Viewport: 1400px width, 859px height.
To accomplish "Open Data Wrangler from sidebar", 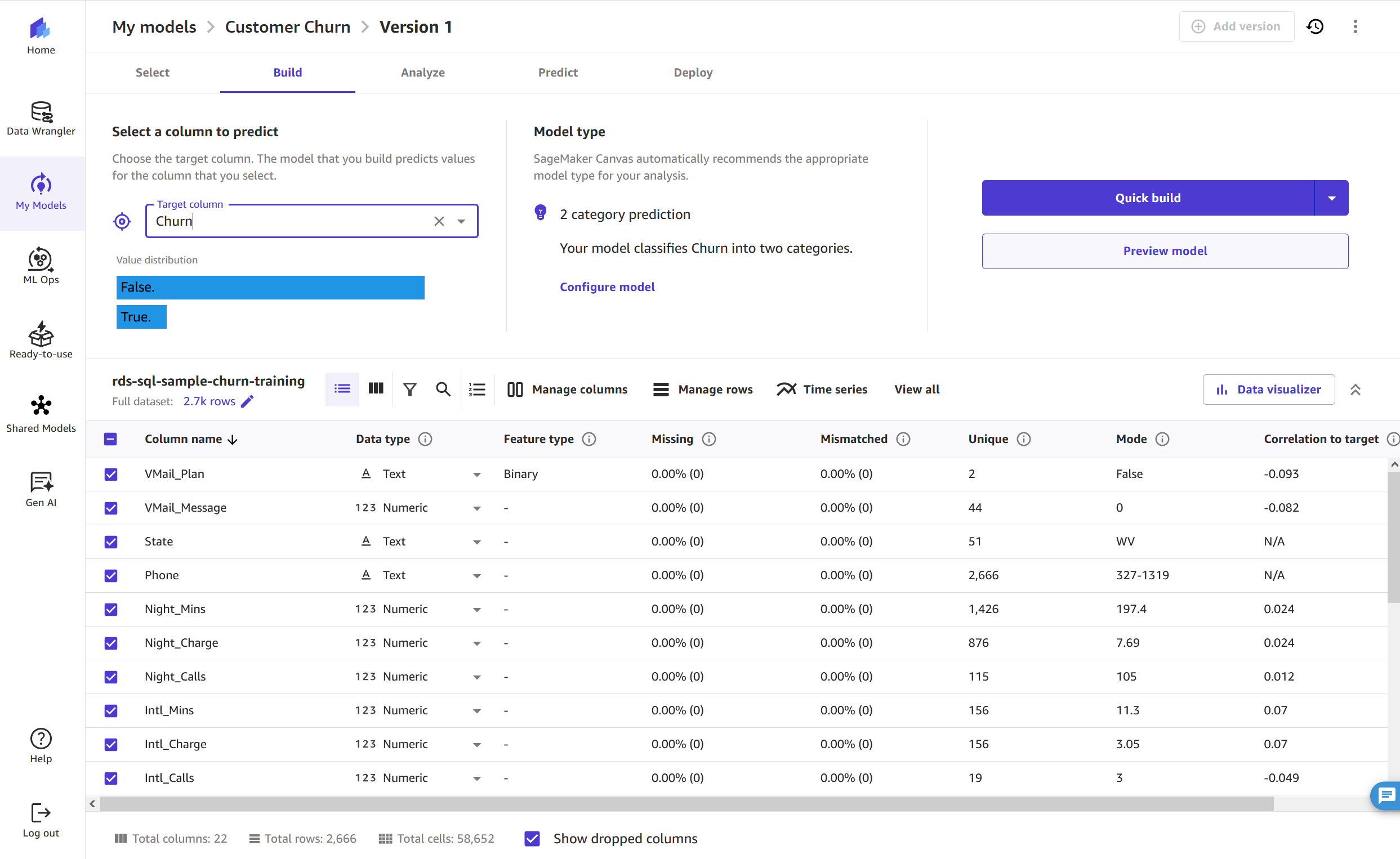I will pos(41,118).
